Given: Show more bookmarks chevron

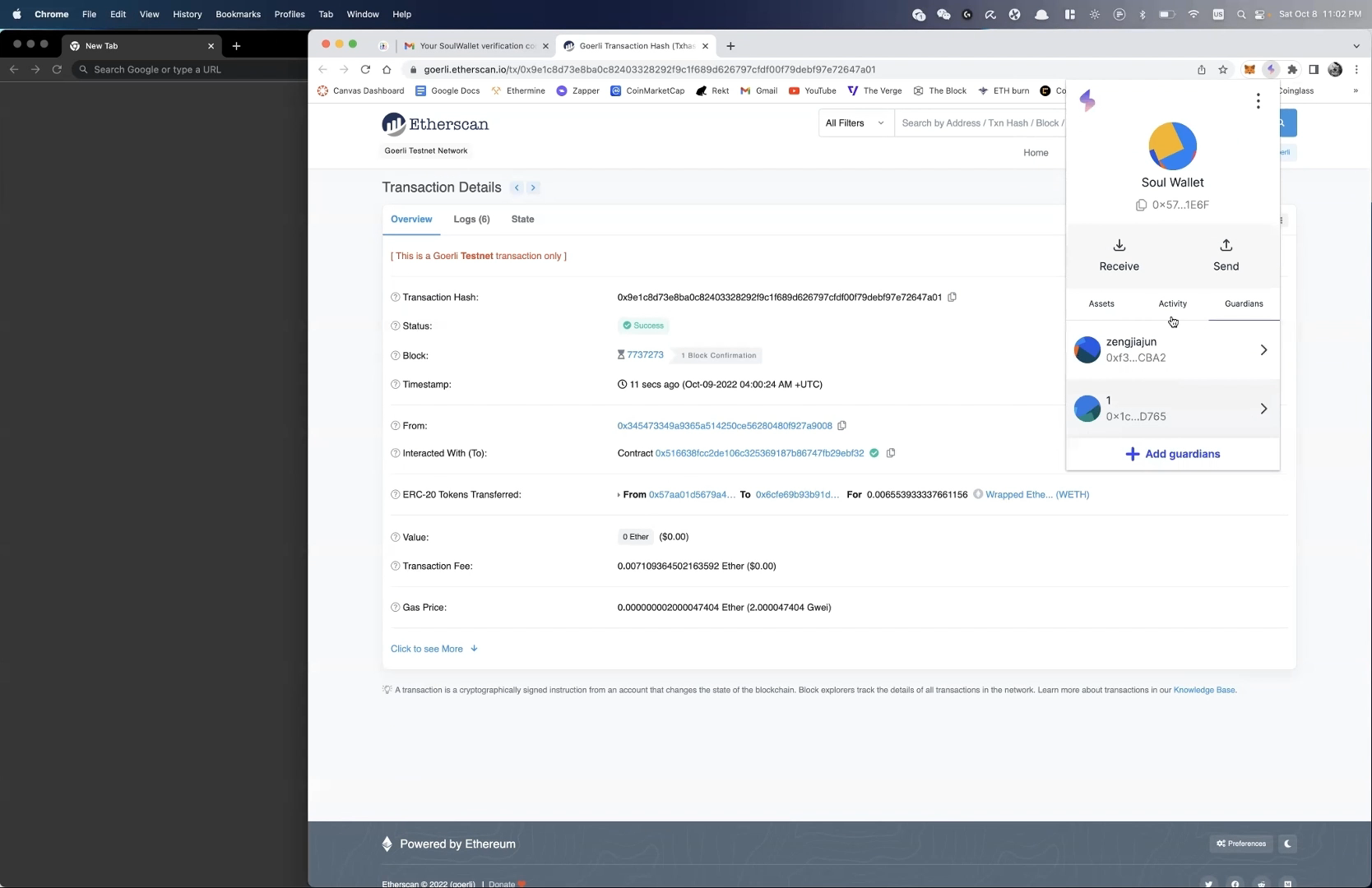Looking at the screenshot, I should [x=1356, y=90].
